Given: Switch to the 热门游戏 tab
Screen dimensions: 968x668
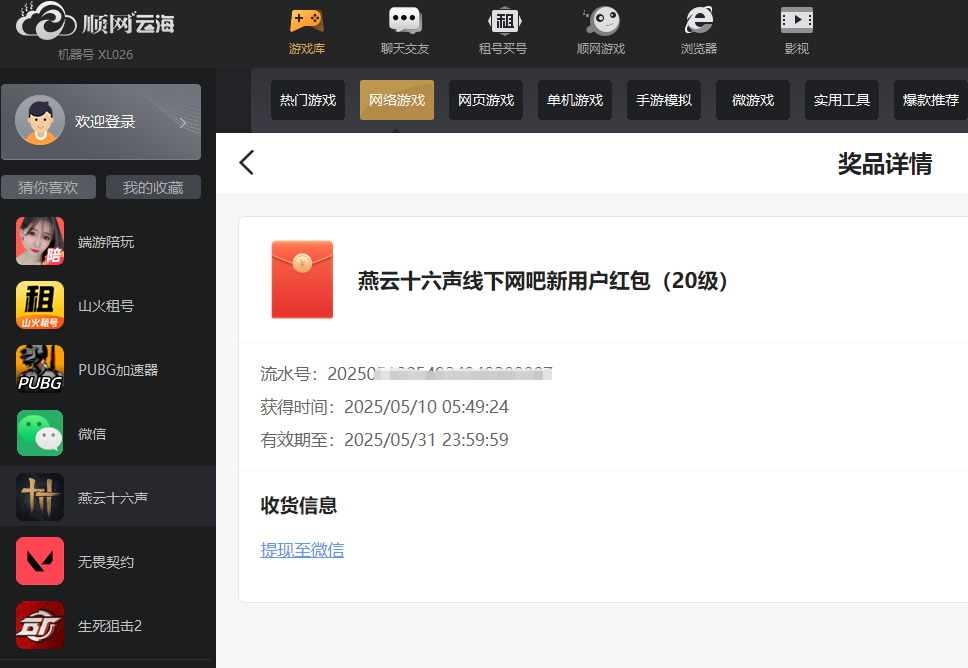Looking at the screenshot, I should click(308, 100).
